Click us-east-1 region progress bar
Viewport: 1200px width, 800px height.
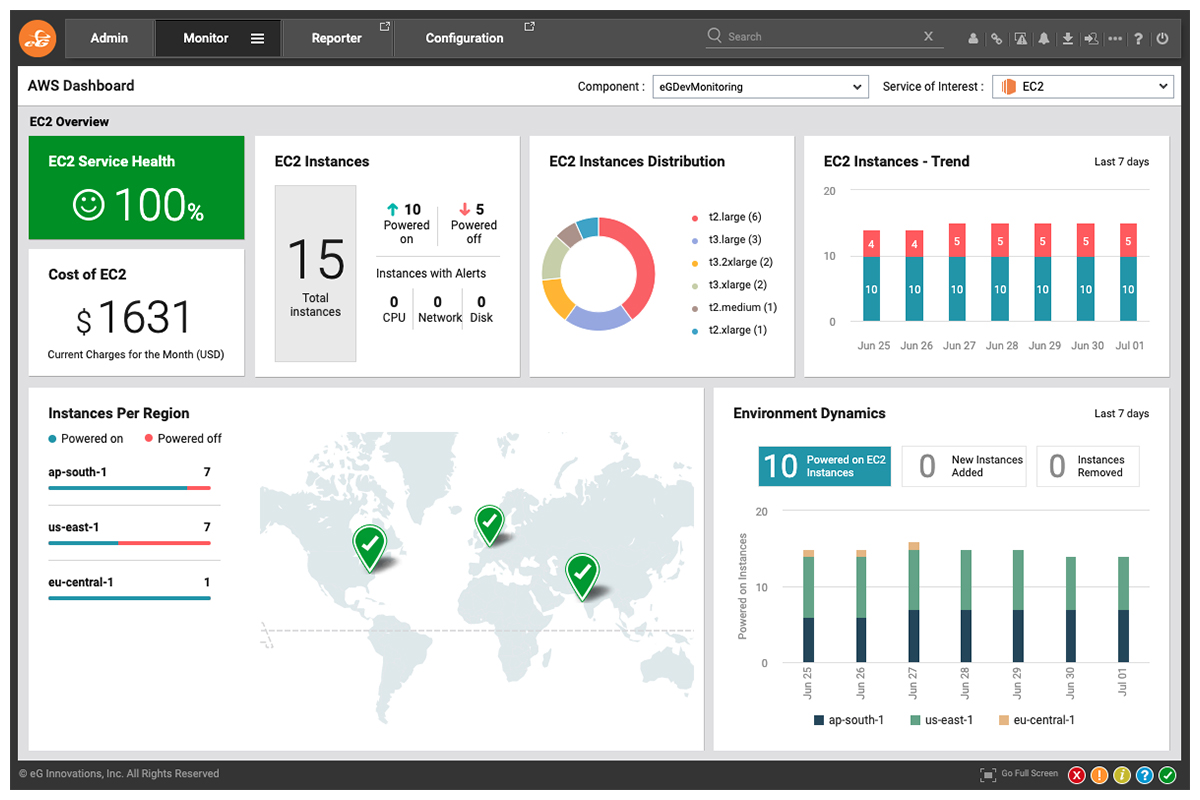tap(129, 543)
